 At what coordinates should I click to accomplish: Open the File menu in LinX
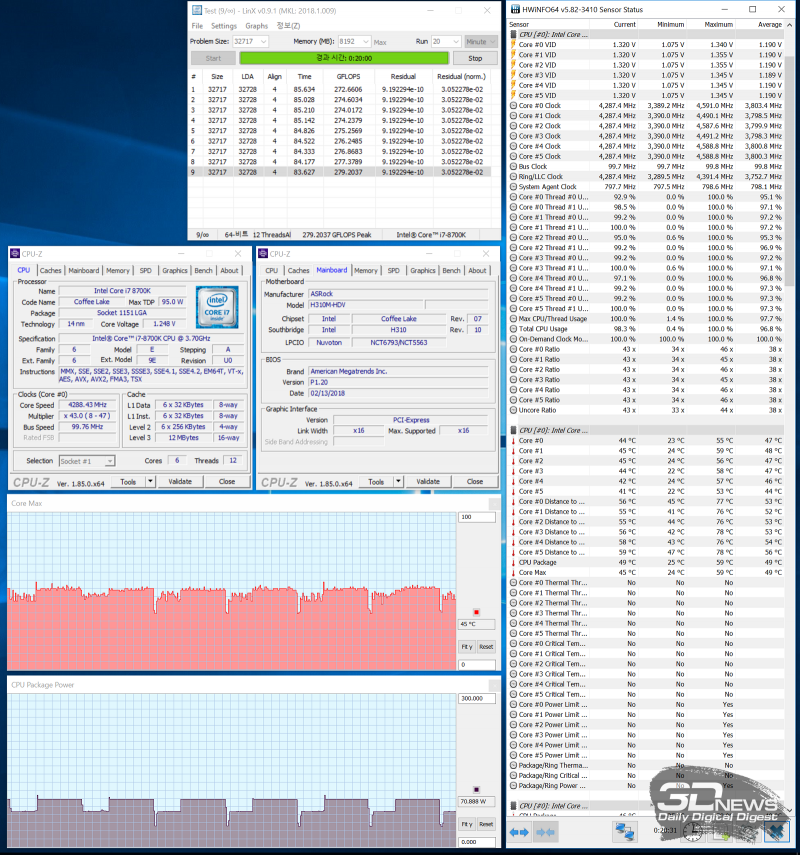[197, 26]
